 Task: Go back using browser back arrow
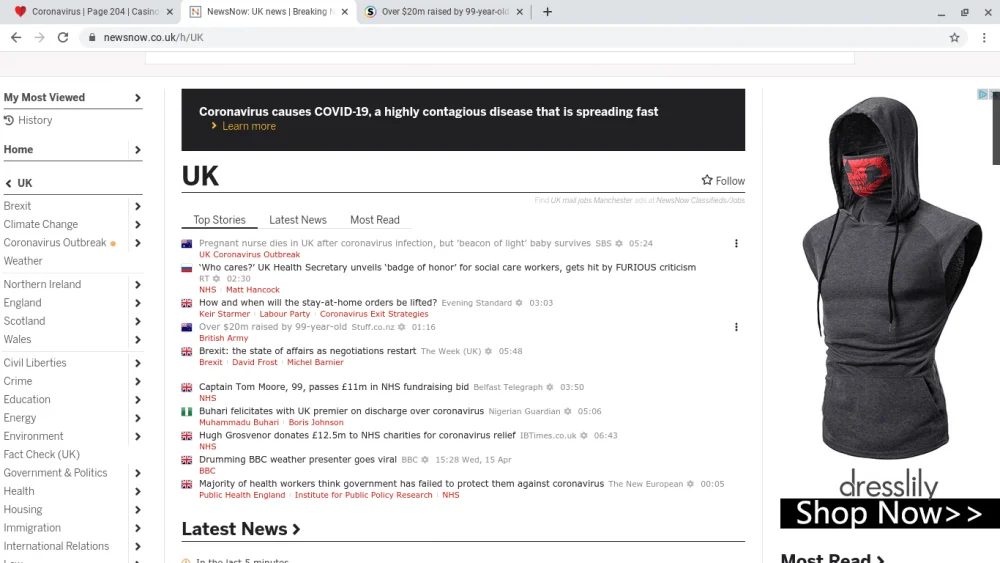16,38
